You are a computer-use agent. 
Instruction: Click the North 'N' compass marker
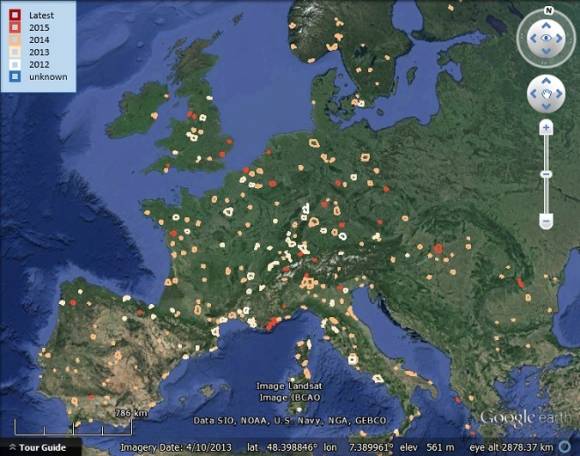(x=549, y=10)
